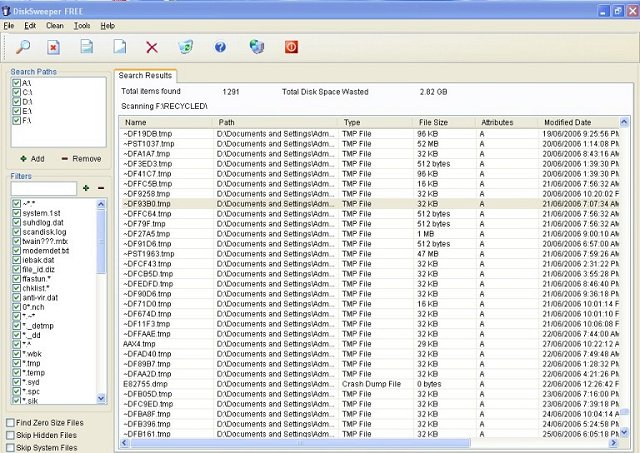Click the globe toolbar icon
The width and height of the screenshot is (640, 453).
tap(256, 47)
